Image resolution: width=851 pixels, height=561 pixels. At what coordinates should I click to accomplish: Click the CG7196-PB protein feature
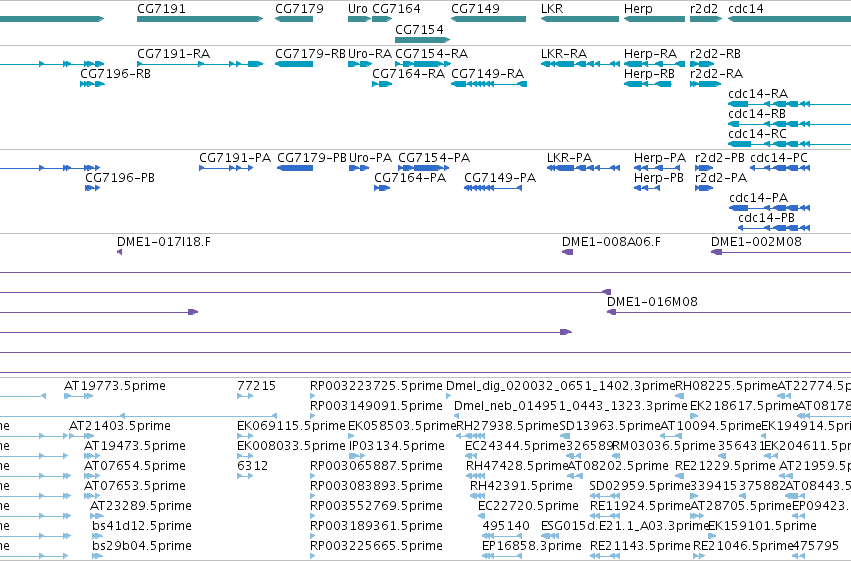[x=93, y=188]
